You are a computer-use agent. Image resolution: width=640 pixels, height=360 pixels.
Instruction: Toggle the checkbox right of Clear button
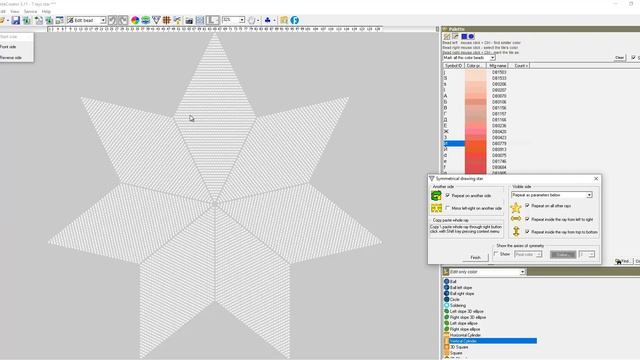click(x=633, y=58)
